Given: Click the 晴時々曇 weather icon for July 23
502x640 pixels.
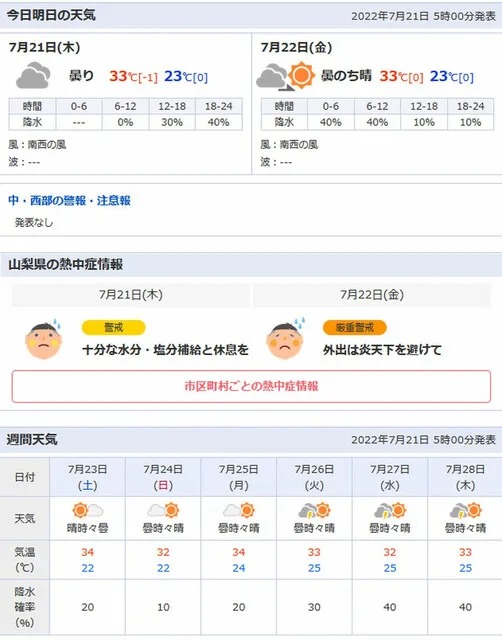Looking at the screenshot, I should pyautogui.click(x=87, y=510).
